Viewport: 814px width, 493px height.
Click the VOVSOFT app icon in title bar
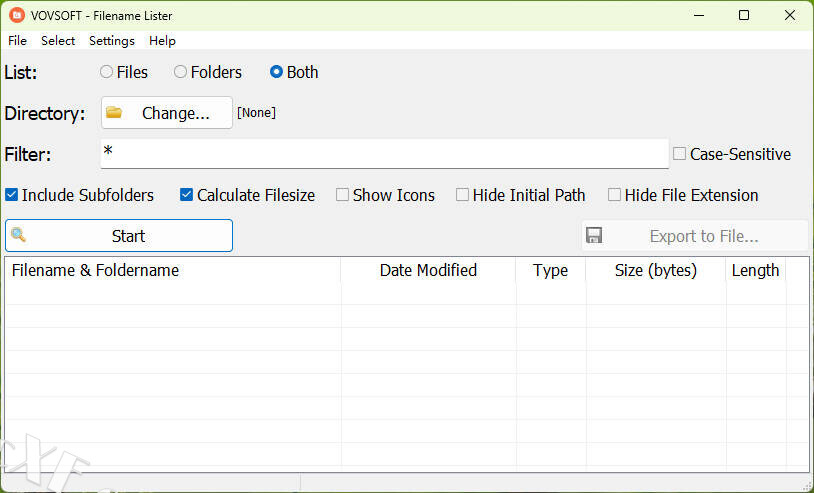(x=17, y=15)
